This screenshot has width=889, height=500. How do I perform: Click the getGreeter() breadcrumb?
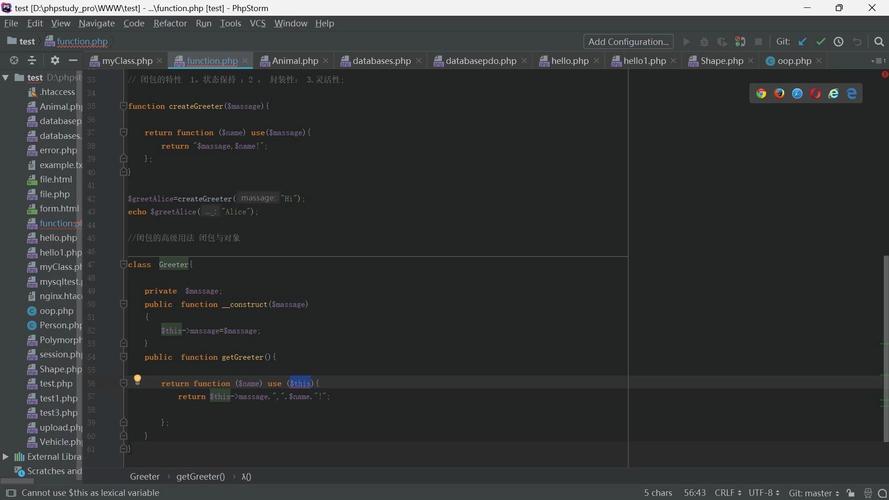[201, 477]
